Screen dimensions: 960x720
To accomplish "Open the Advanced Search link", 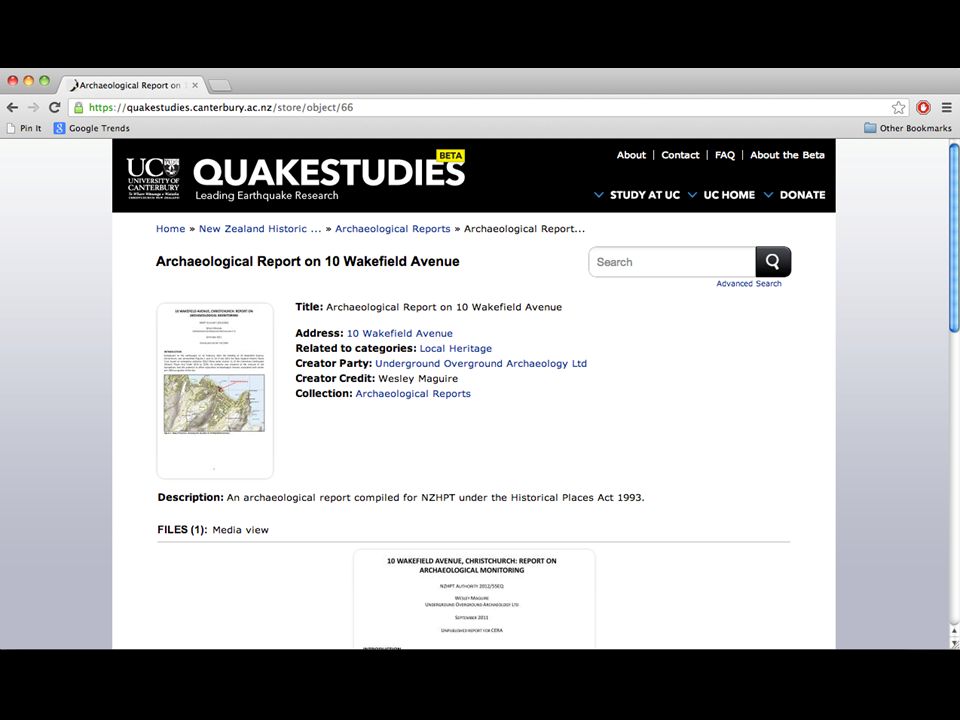I will 749,283.
